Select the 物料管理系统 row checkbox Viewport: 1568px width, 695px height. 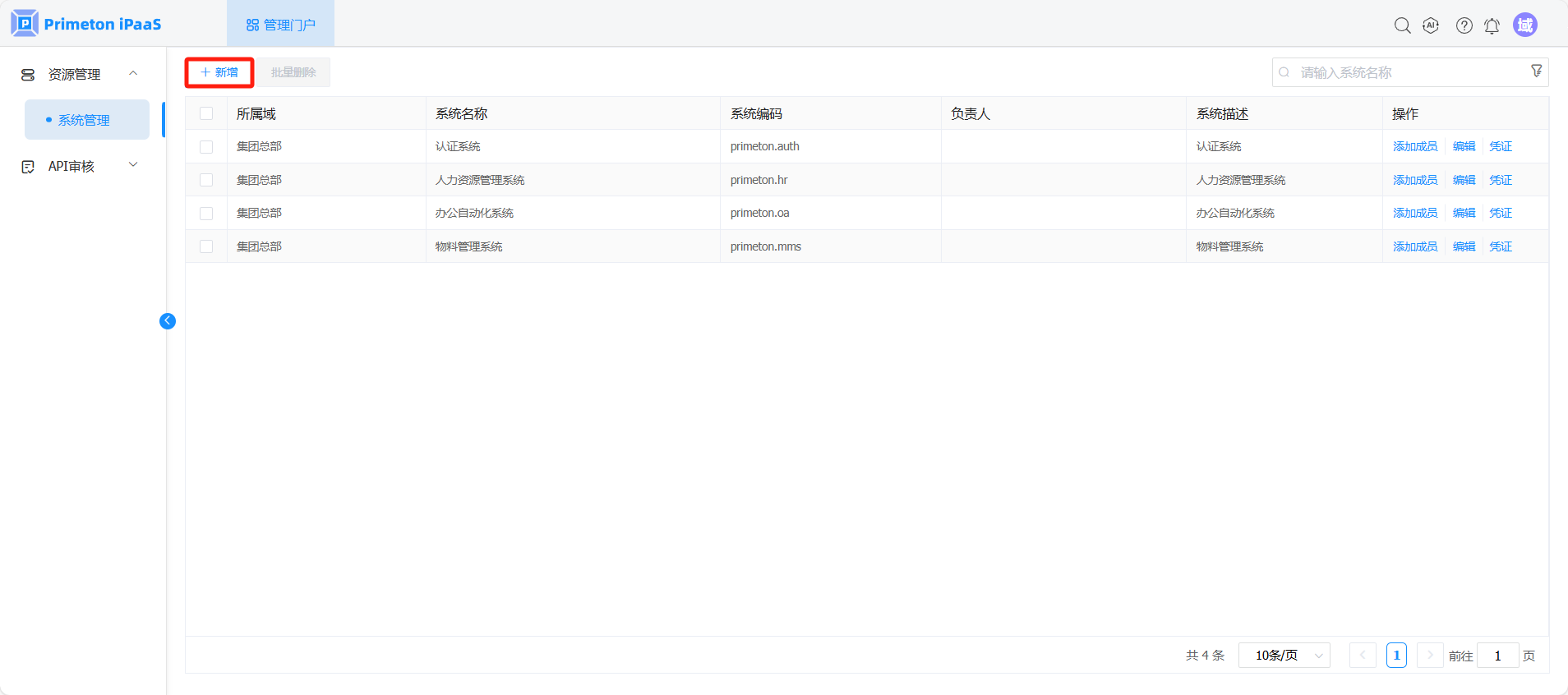206,246
